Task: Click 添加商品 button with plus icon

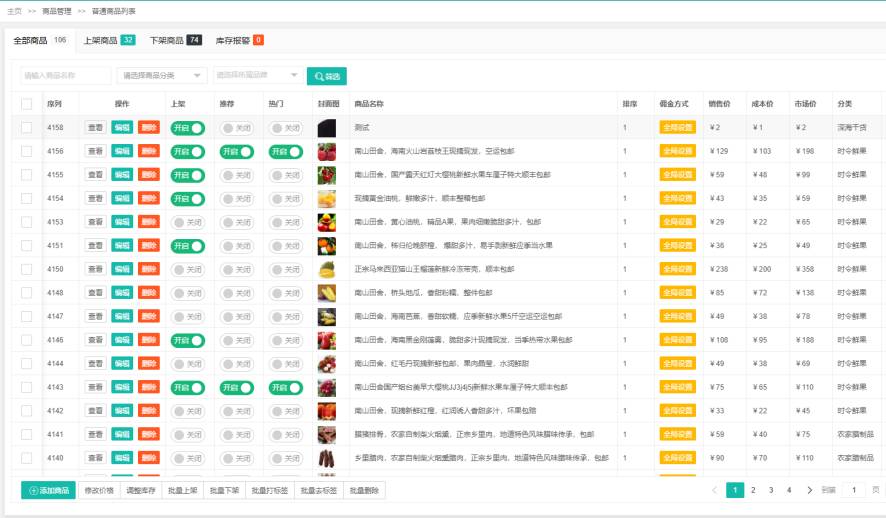Action: click(49, 490)
